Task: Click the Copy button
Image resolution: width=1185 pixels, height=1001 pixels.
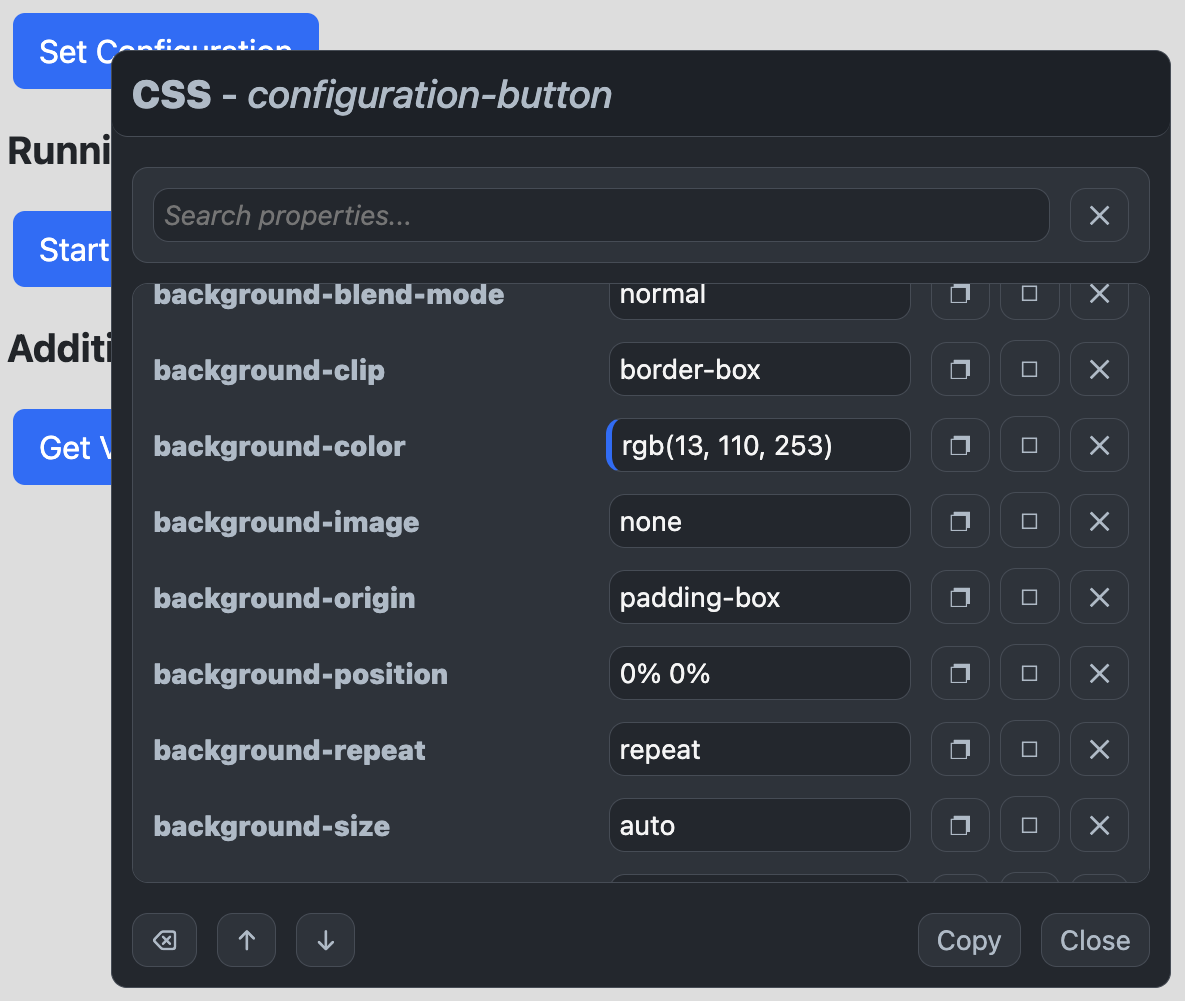Action: [x=969, y=941]
